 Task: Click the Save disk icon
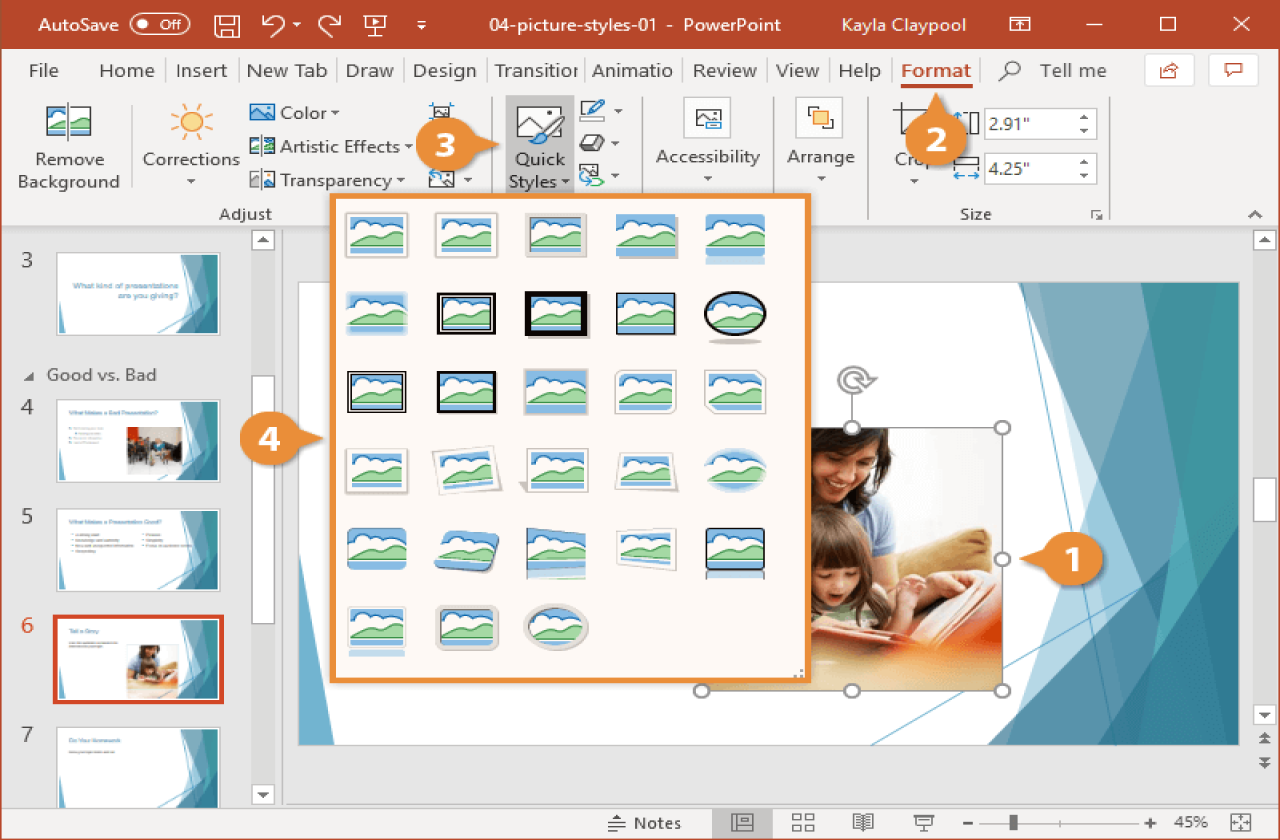tap(228, 24)
